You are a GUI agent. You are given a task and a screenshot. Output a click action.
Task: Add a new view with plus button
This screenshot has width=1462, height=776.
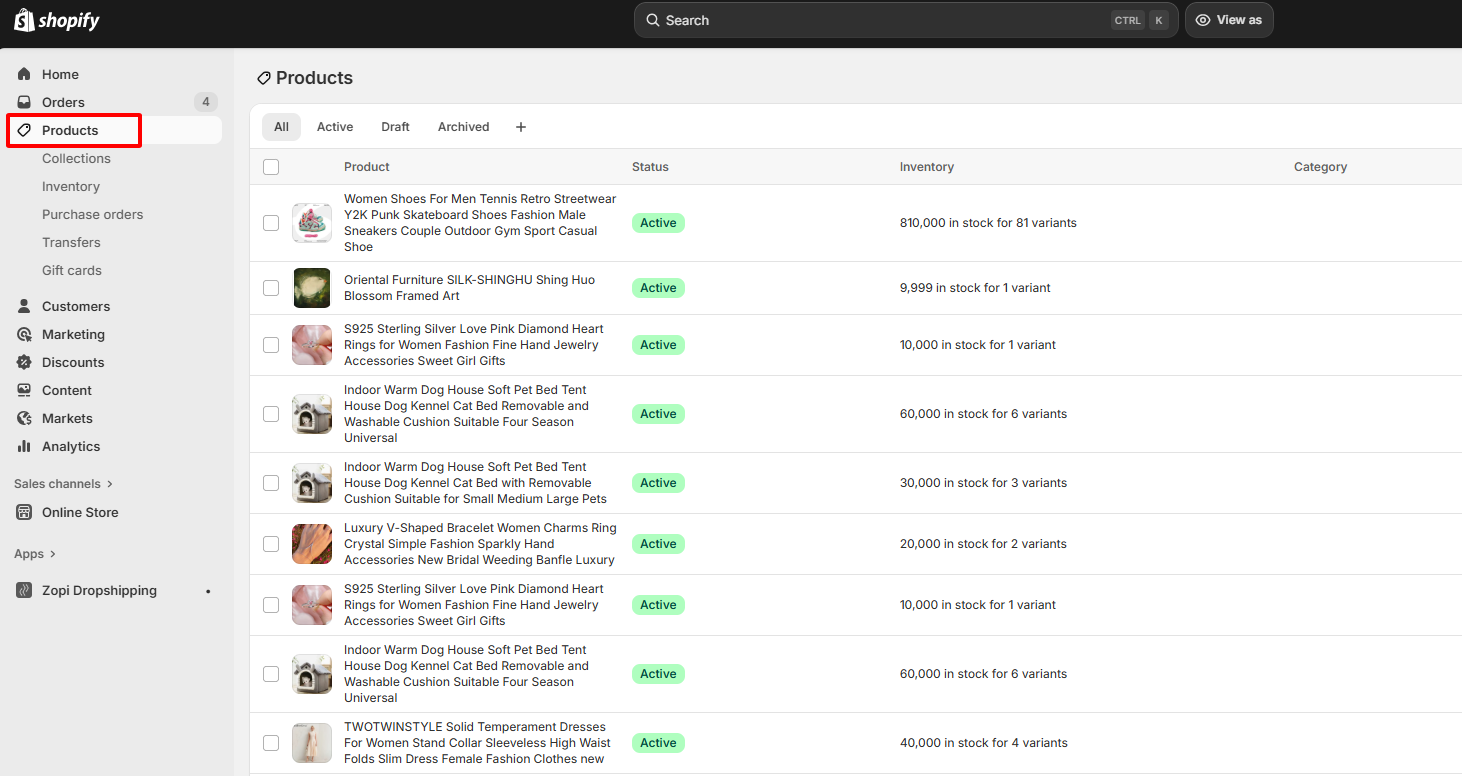pos(520,127)
